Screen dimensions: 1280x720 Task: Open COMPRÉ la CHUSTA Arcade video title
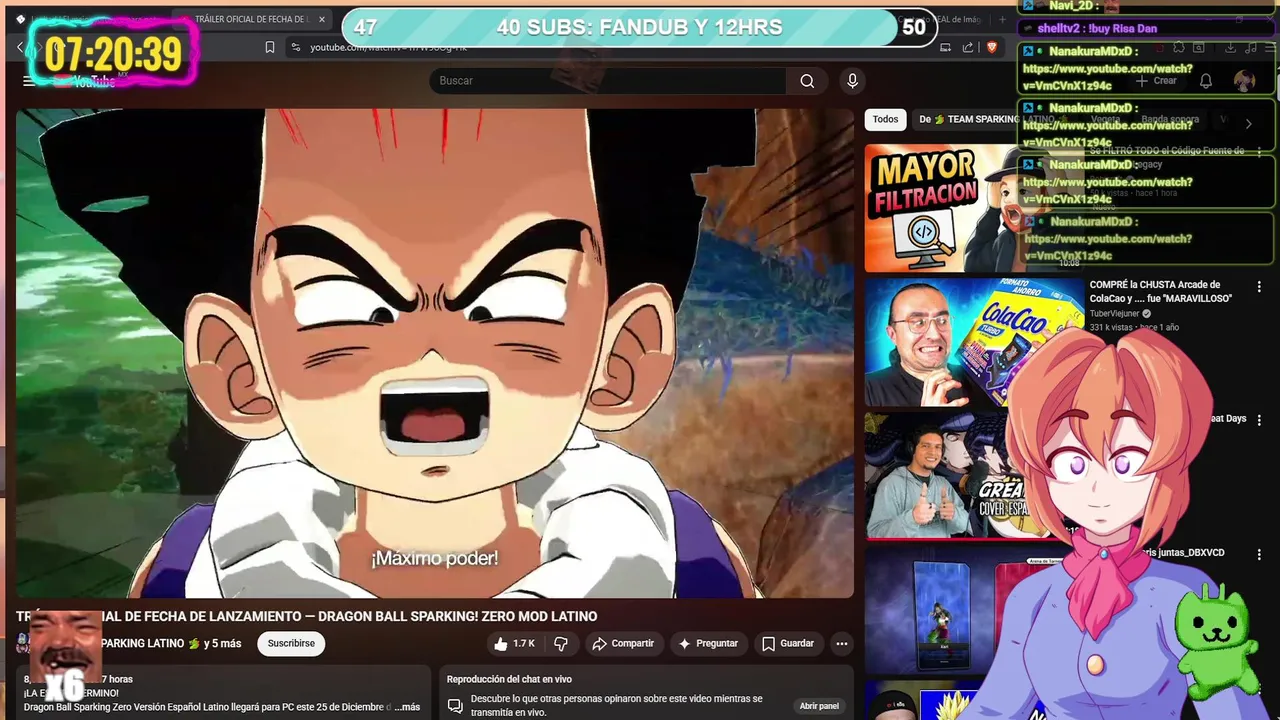(x=1161, y=291)
